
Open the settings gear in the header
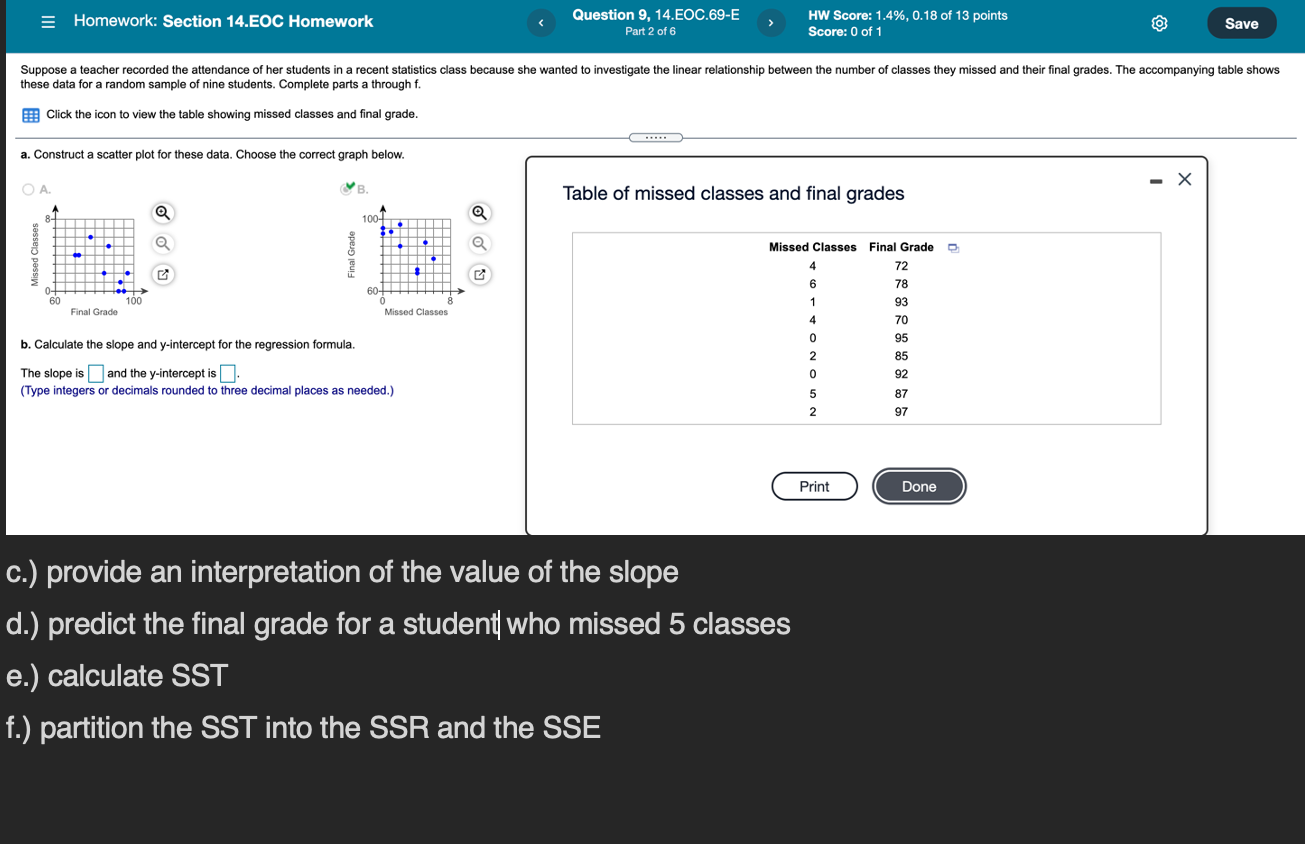click(1159, 22)
